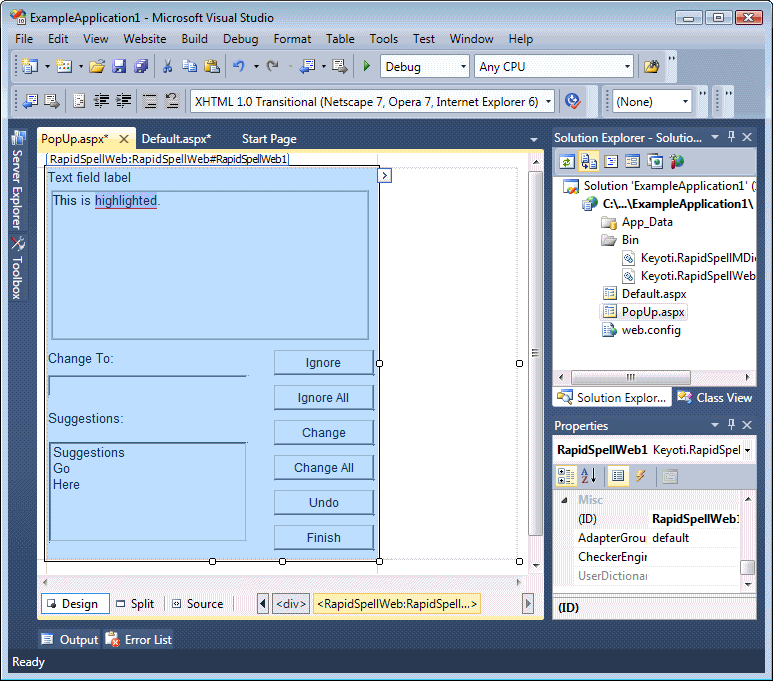Switch to Source view
Image resolution: width=773 pixels, height=681 pixels.
pyautogui.click(x=198, y=604)
